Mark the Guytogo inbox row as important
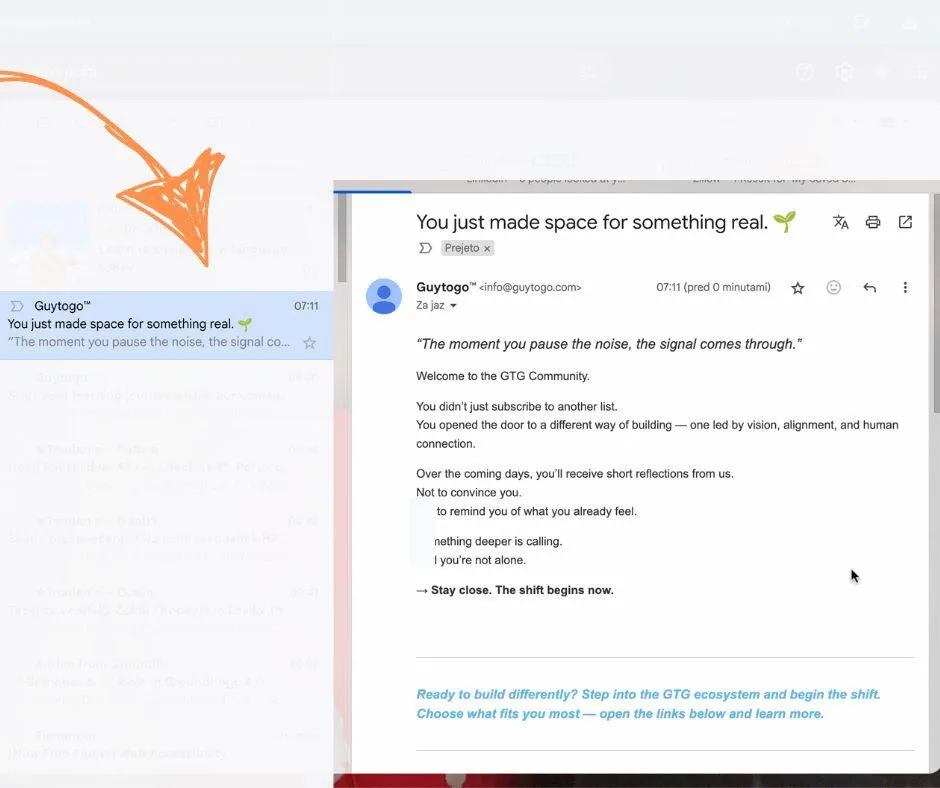Viewport: 940px width, 788px height. coord(17,306)
